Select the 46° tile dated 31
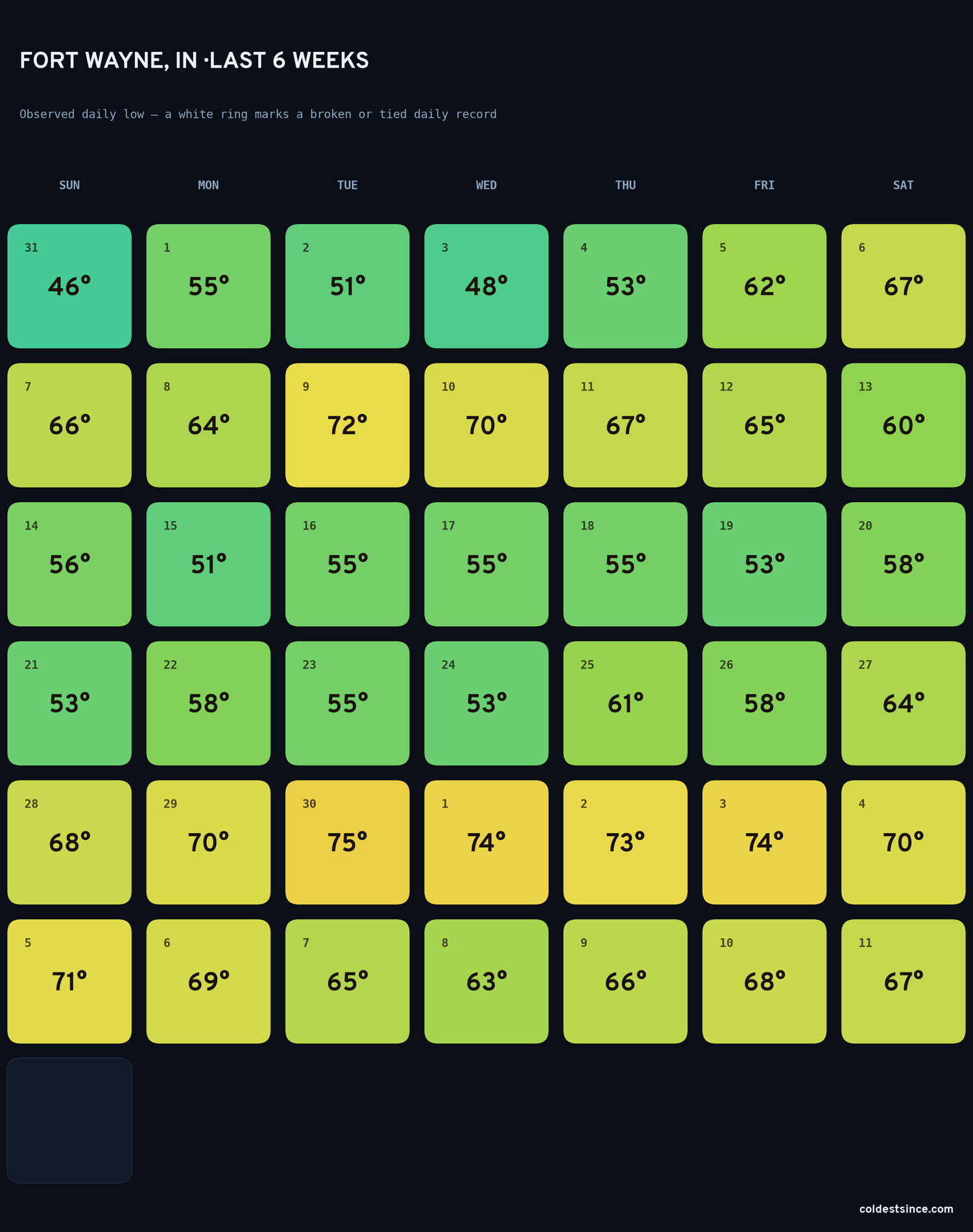The width and height of the screenshot is (973, 1232). coord(69,286)
